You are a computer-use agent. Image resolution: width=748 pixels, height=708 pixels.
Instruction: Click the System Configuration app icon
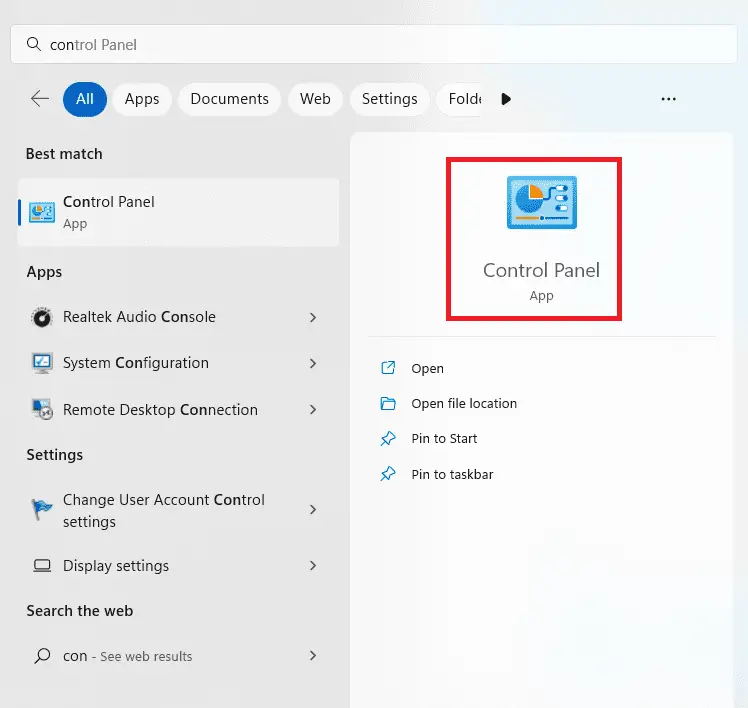coord(42,363)
